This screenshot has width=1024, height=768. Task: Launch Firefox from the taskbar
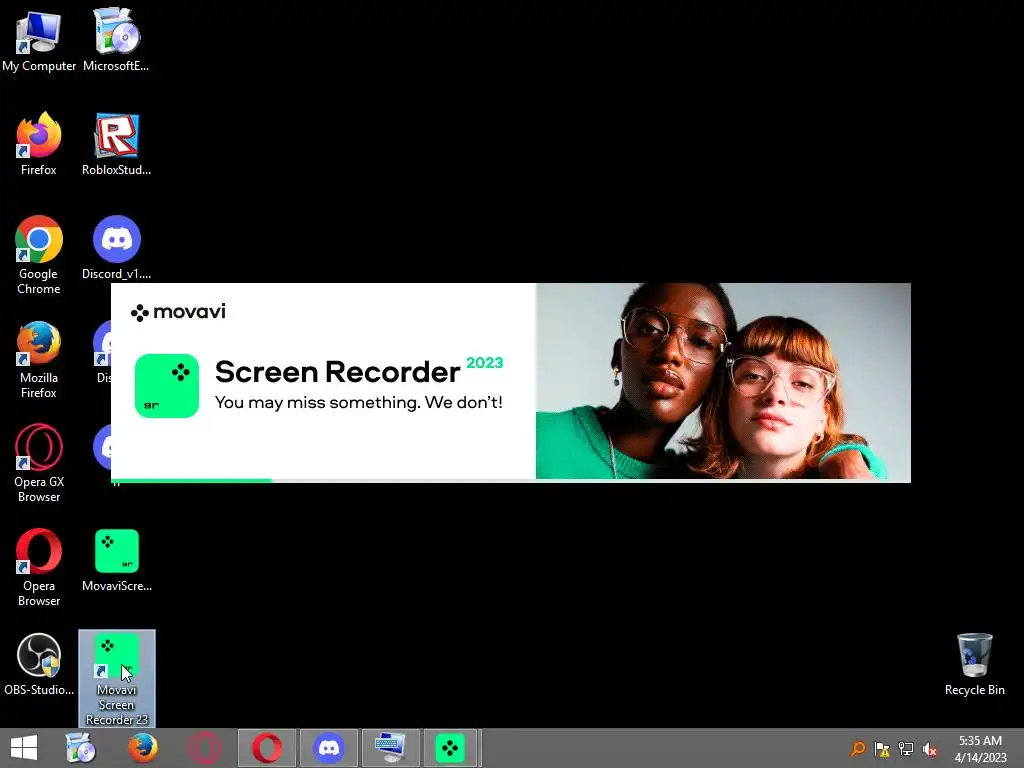tap(142, 748)
